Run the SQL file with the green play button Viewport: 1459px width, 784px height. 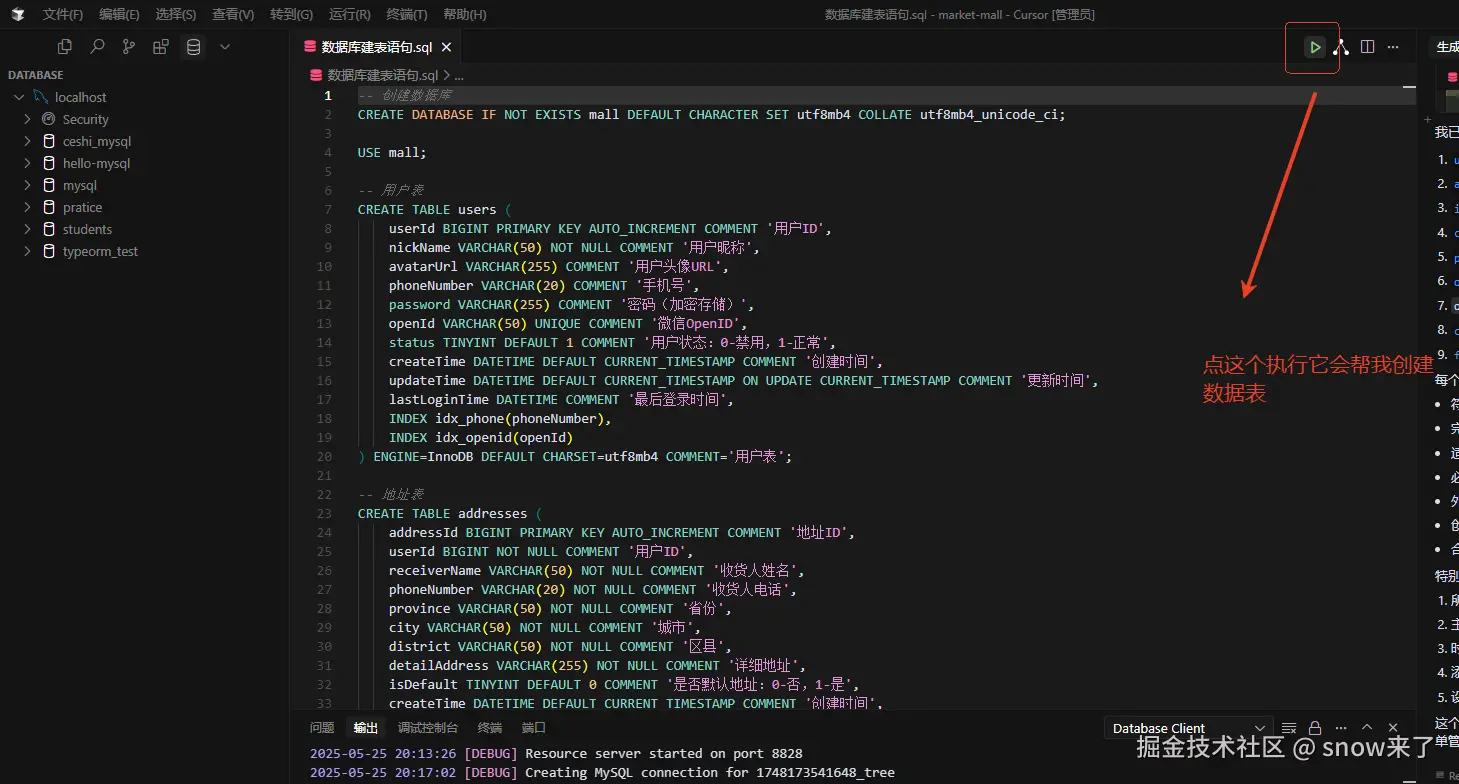pyautogui.click(x=1314, y=47)
